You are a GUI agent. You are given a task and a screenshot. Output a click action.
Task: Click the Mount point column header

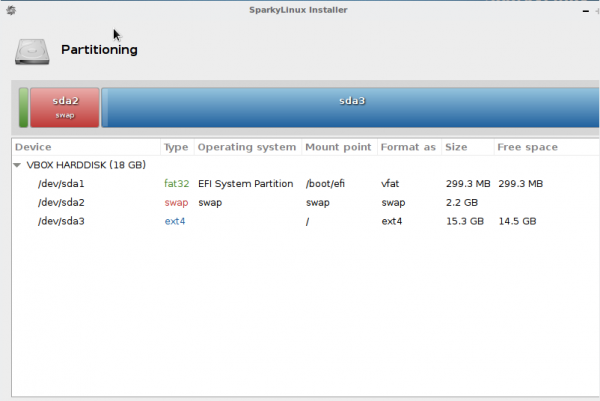click(x=339, y=147)
